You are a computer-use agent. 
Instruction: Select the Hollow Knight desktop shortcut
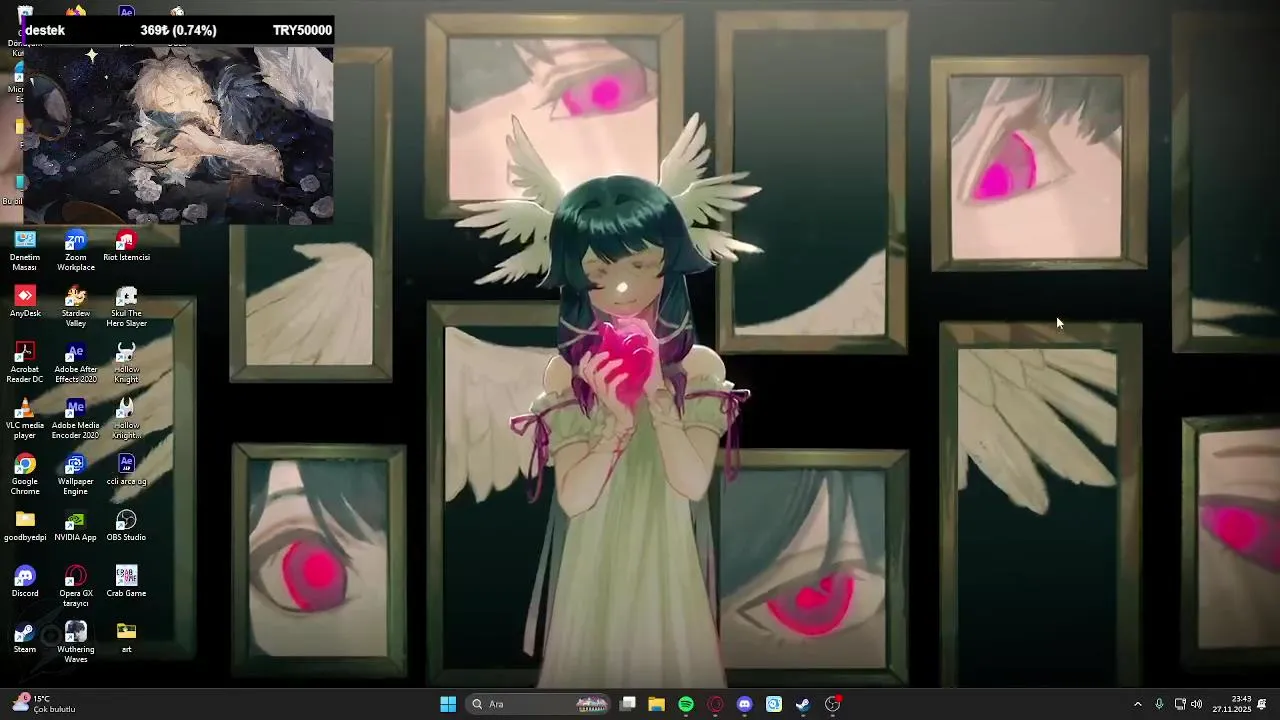coord(126,363)
